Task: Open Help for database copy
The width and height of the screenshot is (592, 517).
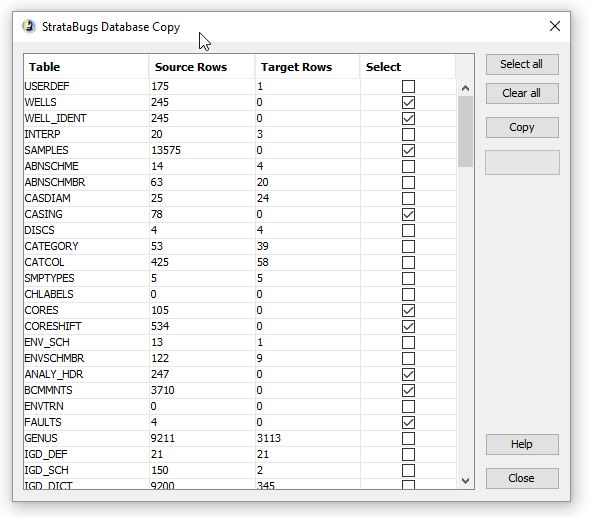Action: 522,444
